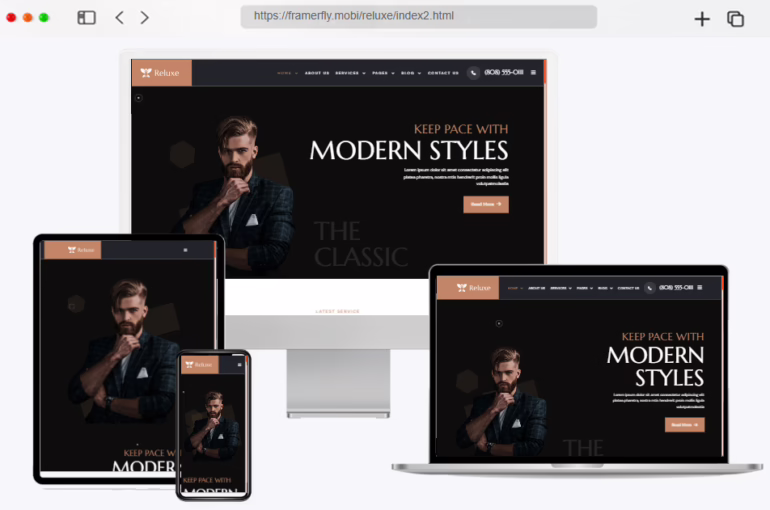
Task: Open hamburger menu on the phone
Action: [240, 365]
